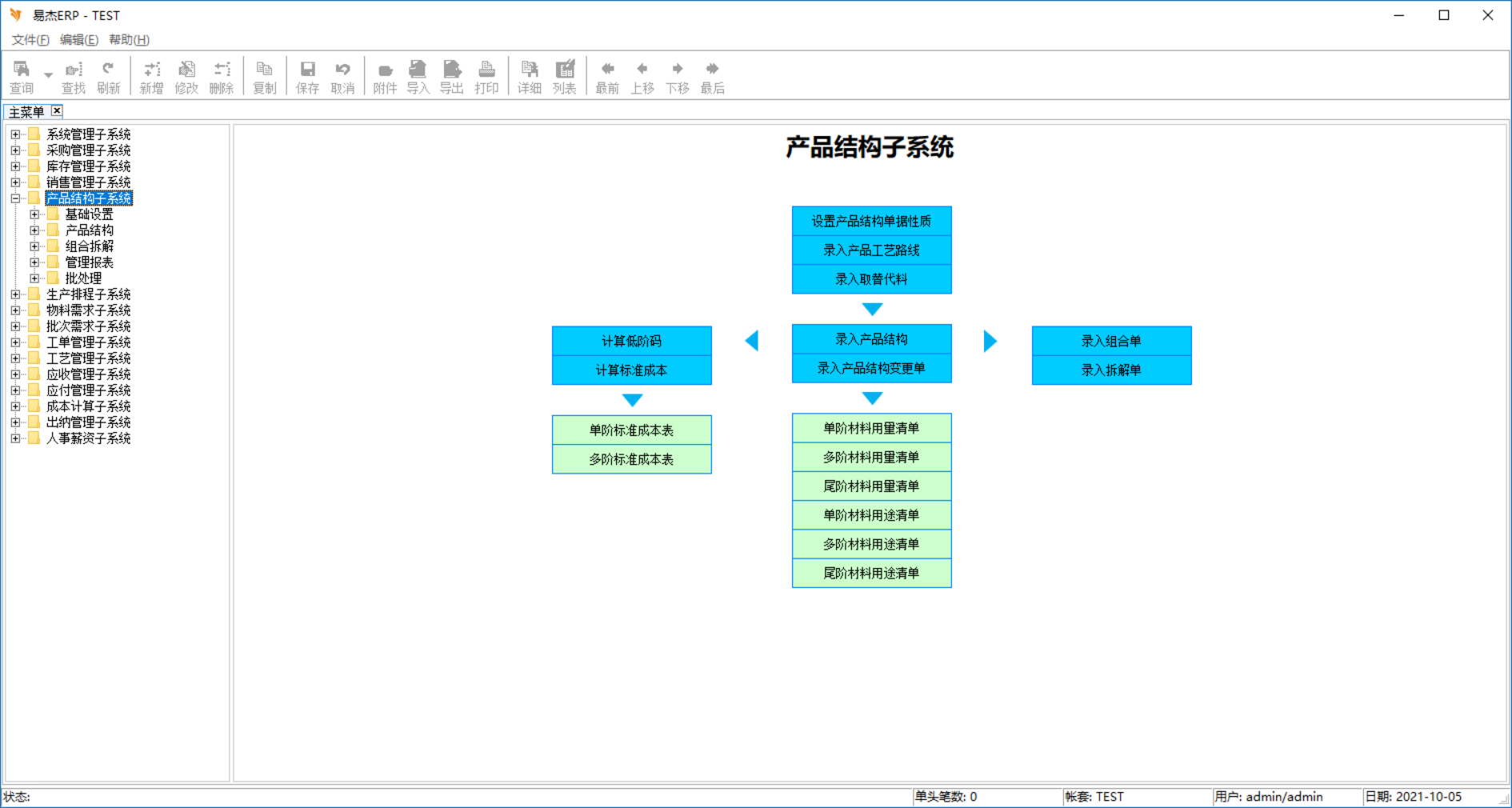
Task: Click the 录入产品结构变更单 button
Action: click(871, 368)
